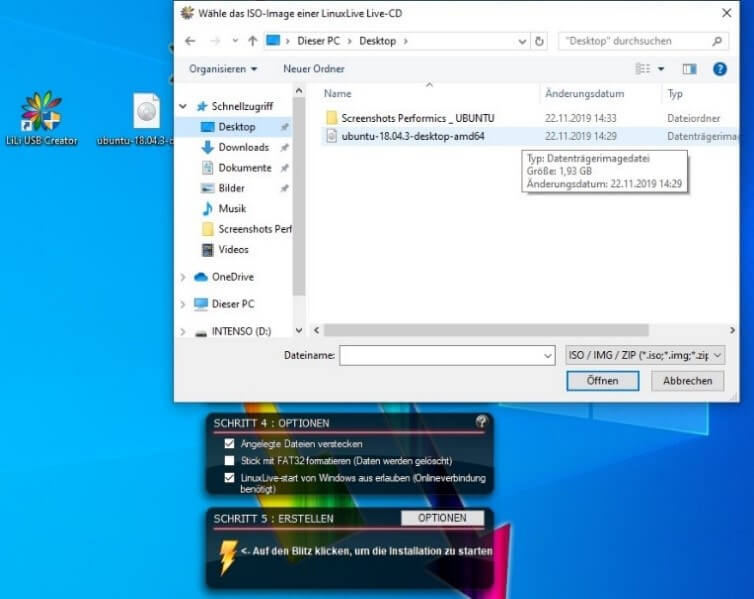The height and width of the screenshot is (599, 754).
Task: Select the ubuntu-18.04.3 ISO desktop icon
Action: [144, 119]
